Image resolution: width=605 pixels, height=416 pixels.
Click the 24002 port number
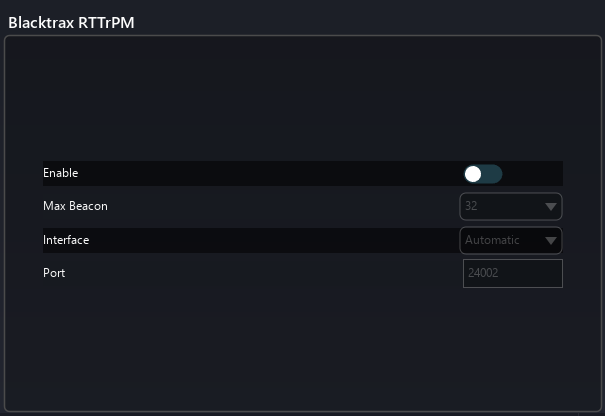pyautogui.click(x=484, y=273)
